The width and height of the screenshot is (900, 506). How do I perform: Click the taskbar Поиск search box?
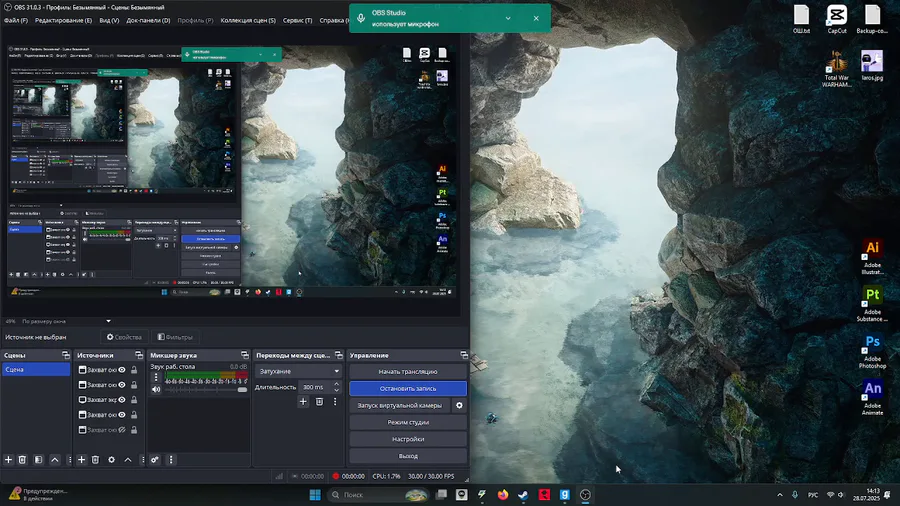point(379,495)
